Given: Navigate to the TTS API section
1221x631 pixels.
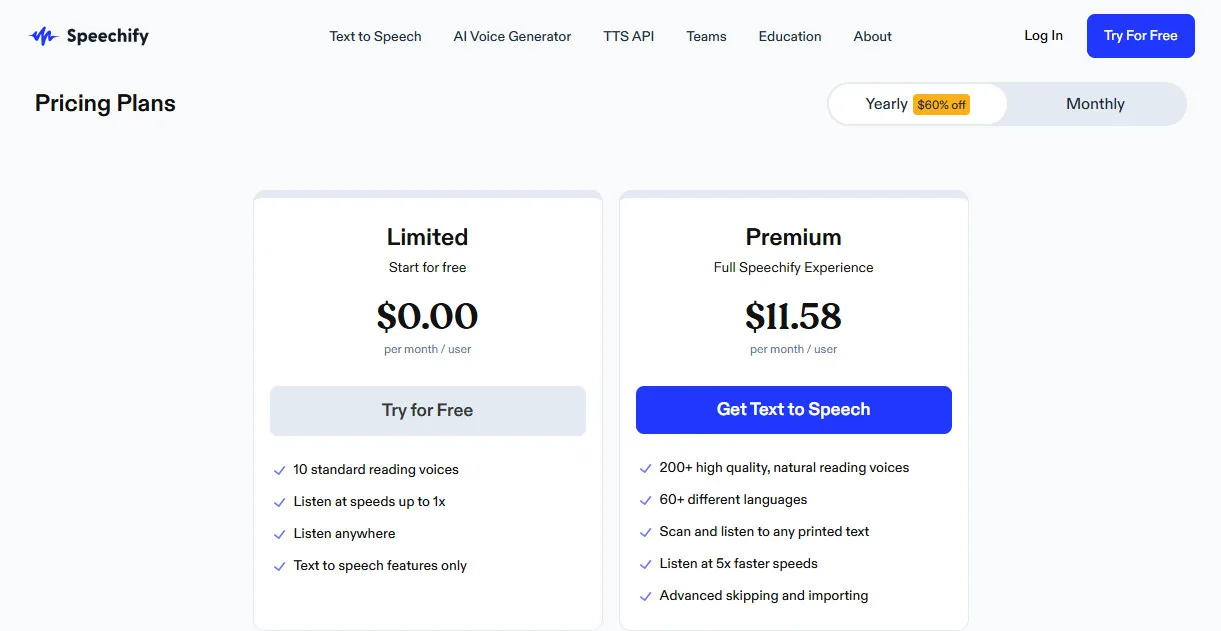Looking at the screenshot, I should point(628,36).
